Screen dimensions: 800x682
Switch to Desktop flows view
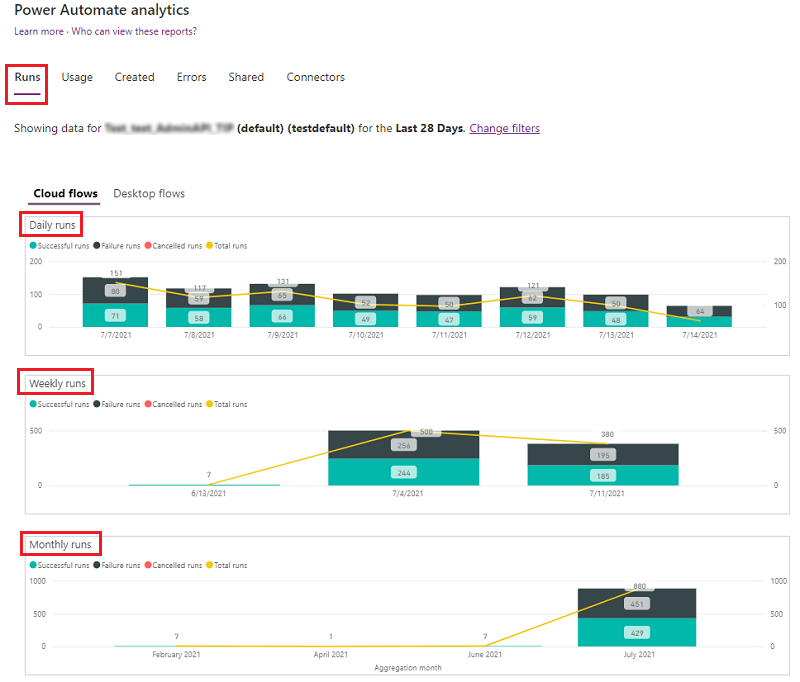pyautogui.click(x=149, y=193)
